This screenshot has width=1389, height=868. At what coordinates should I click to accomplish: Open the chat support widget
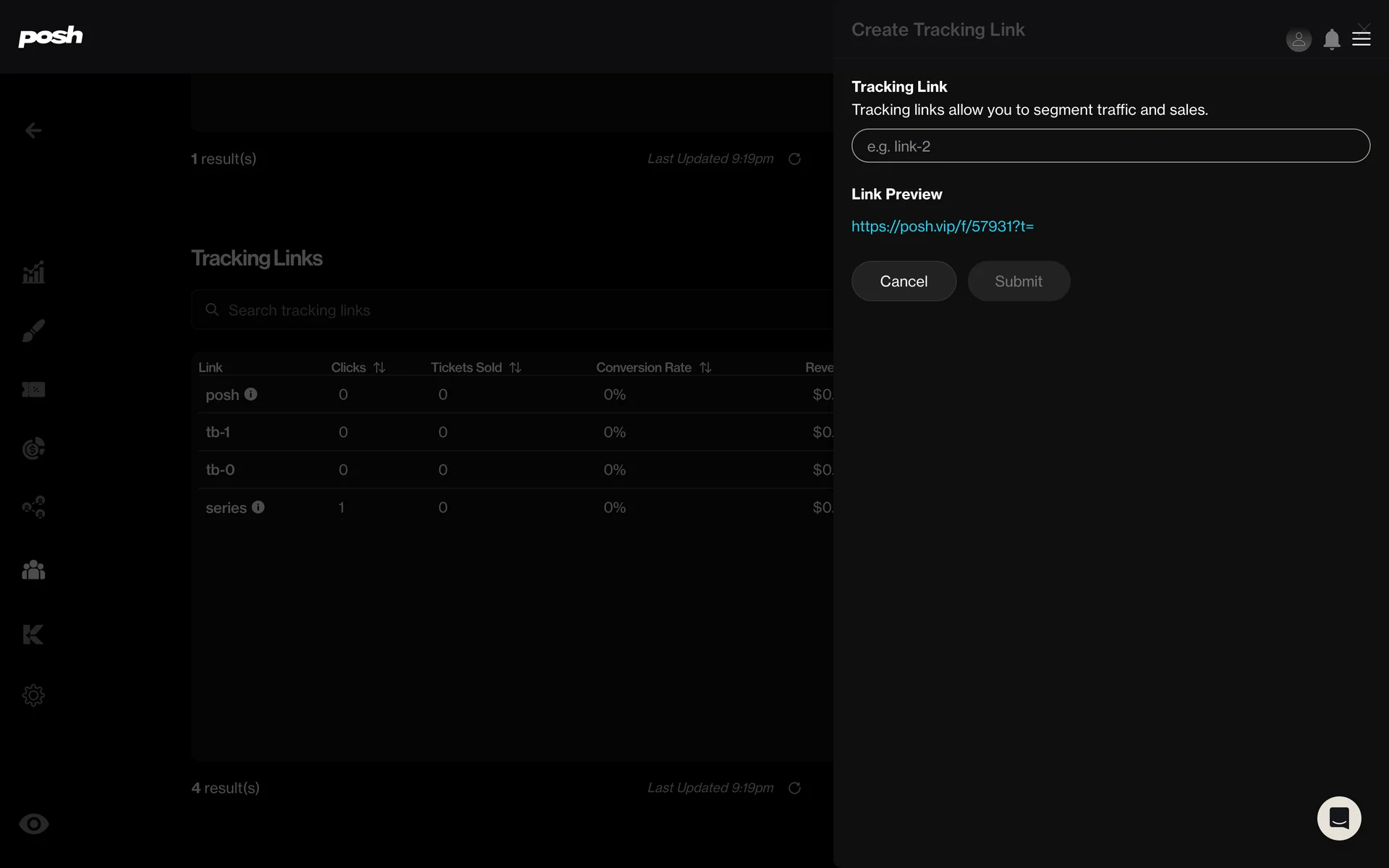(1338, 818)
